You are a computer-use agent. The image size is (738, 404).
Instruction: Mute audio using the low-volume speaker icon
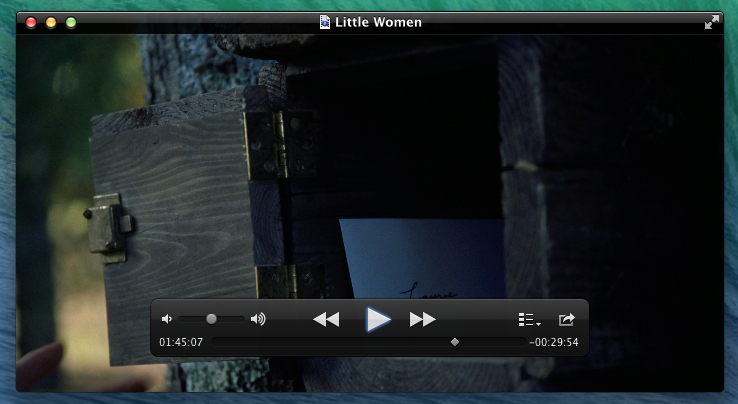(x=167, y=319)
